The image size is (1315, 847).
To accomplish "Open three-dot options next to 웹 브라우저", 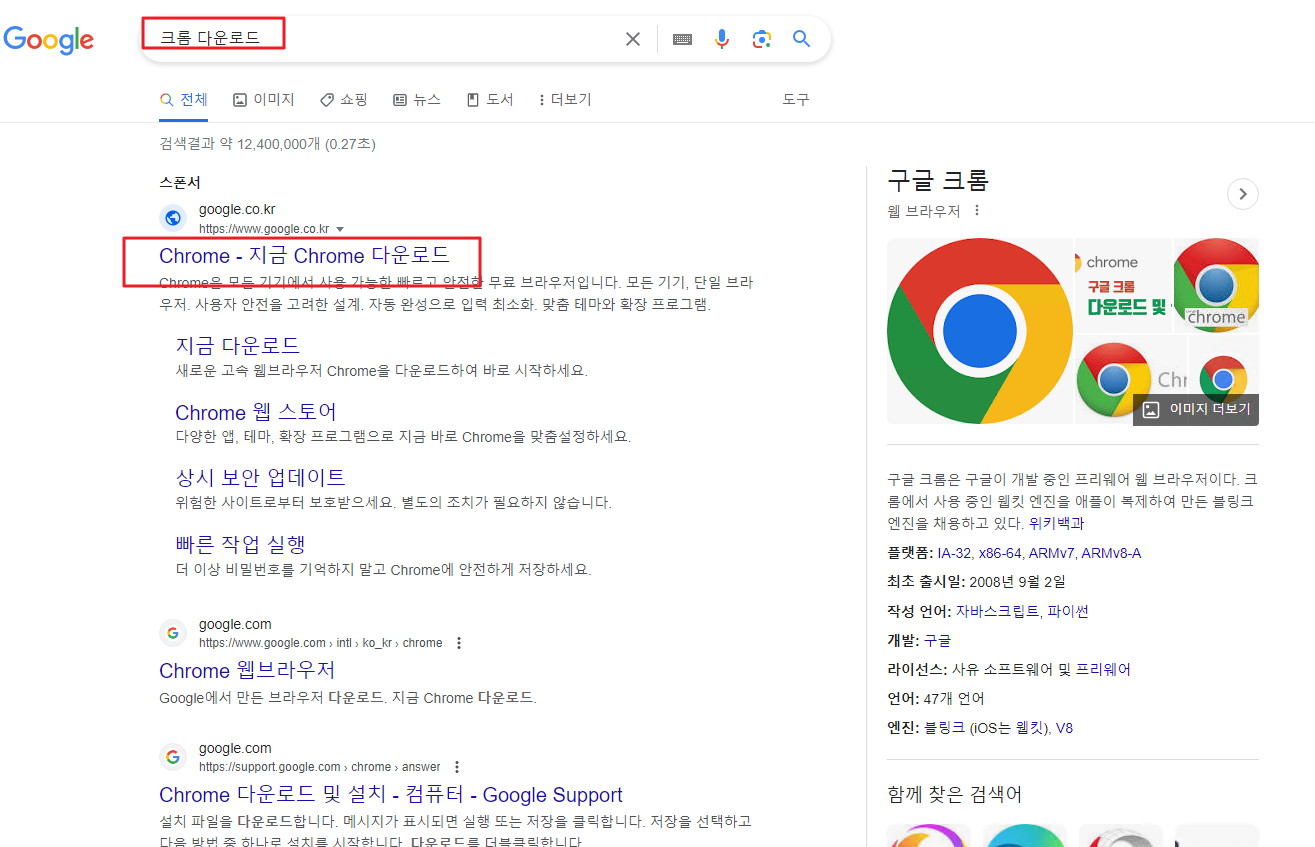I will [x=977, y=211].
